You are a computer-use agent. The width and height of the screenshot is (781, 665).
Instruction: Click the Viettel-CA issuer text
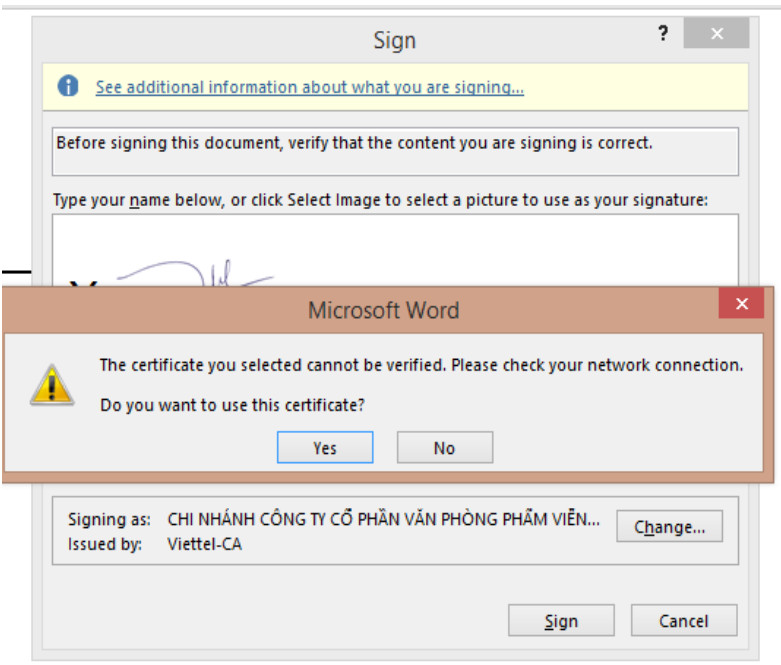(204, 544)
